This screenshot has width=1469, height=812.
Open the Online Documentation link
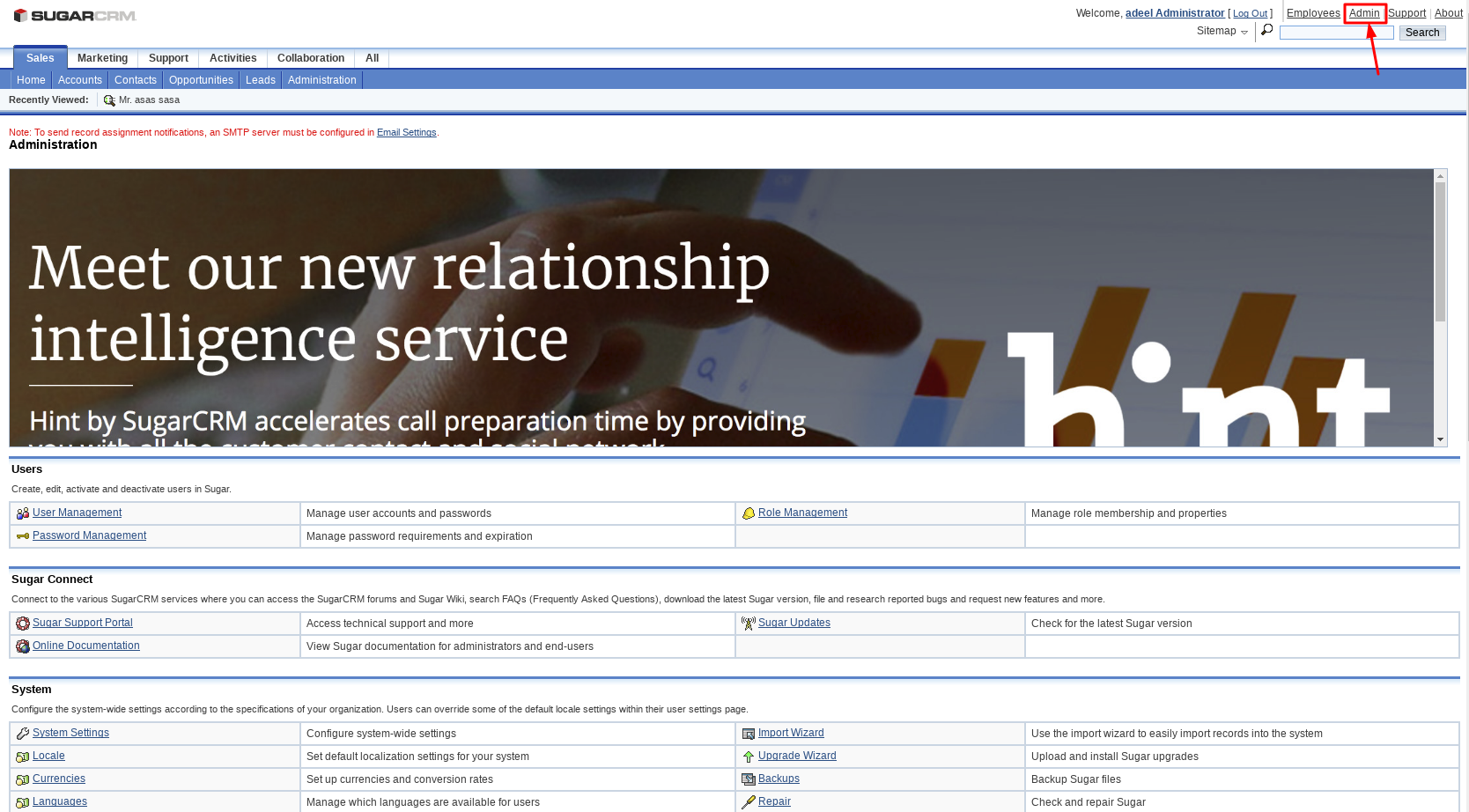86,646
